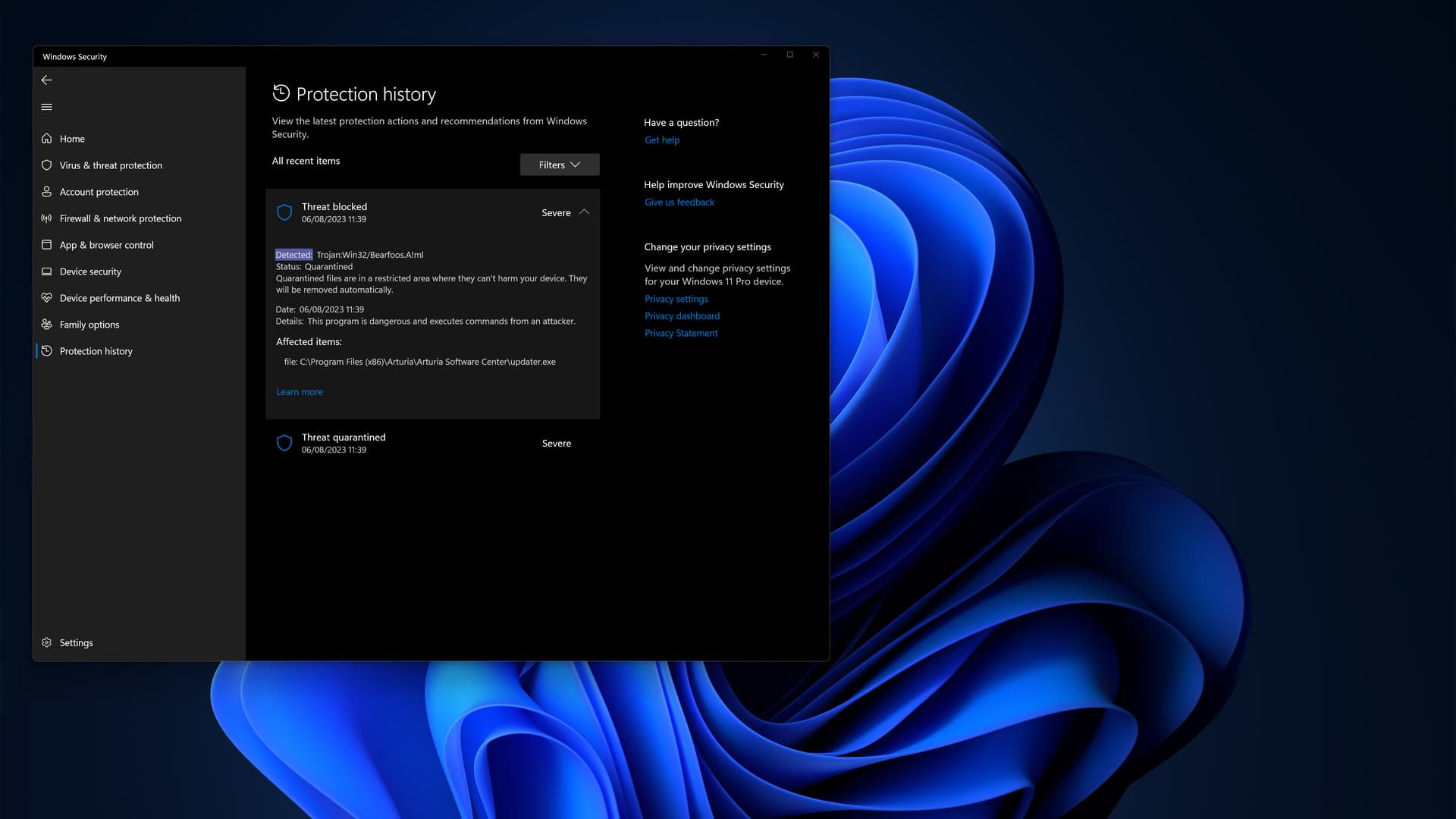Click the Date: 06/08/2023 11:39 detail line
The width and height of the screenshot is (1456, 819).
point(320,309)
